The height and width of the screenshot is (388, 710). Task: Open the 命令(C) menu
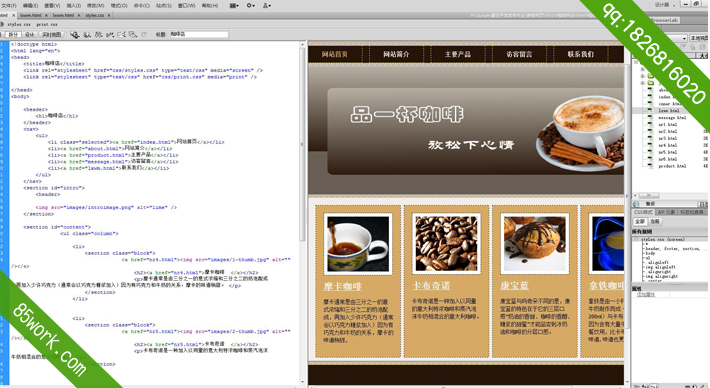[142, 5]
